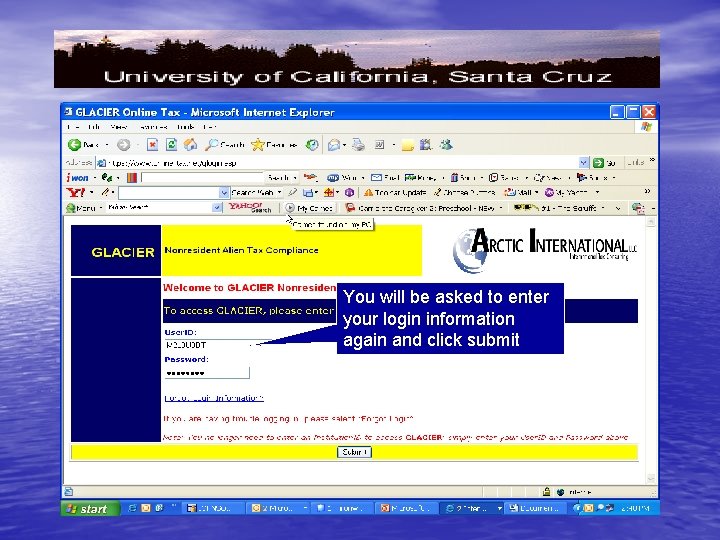This screenshot has height=540, width=720.
Task: Click the security lock status icon
Action: point(546,492)
